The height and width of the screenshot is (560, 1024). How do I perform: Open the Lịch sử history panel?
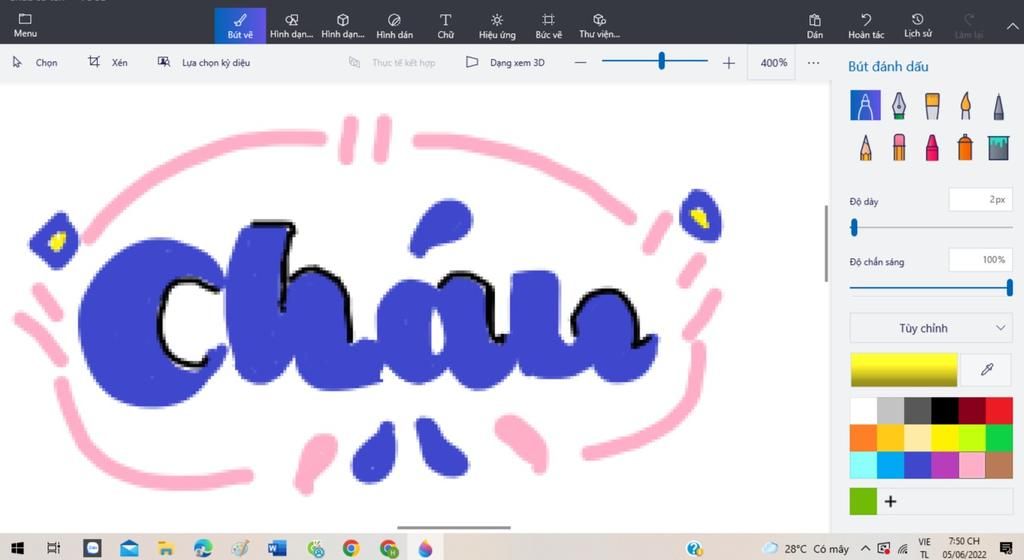click(x=918, y=26)
